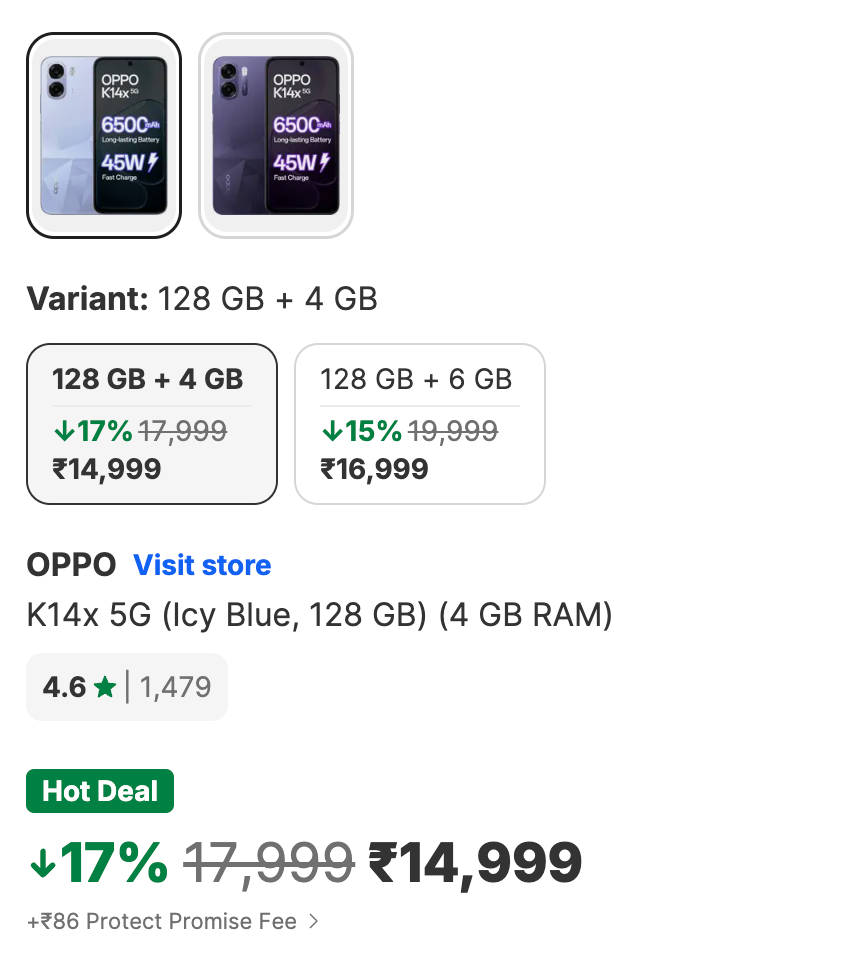Click the green star rating icon

pyautogui.click(x=104, y=687)
